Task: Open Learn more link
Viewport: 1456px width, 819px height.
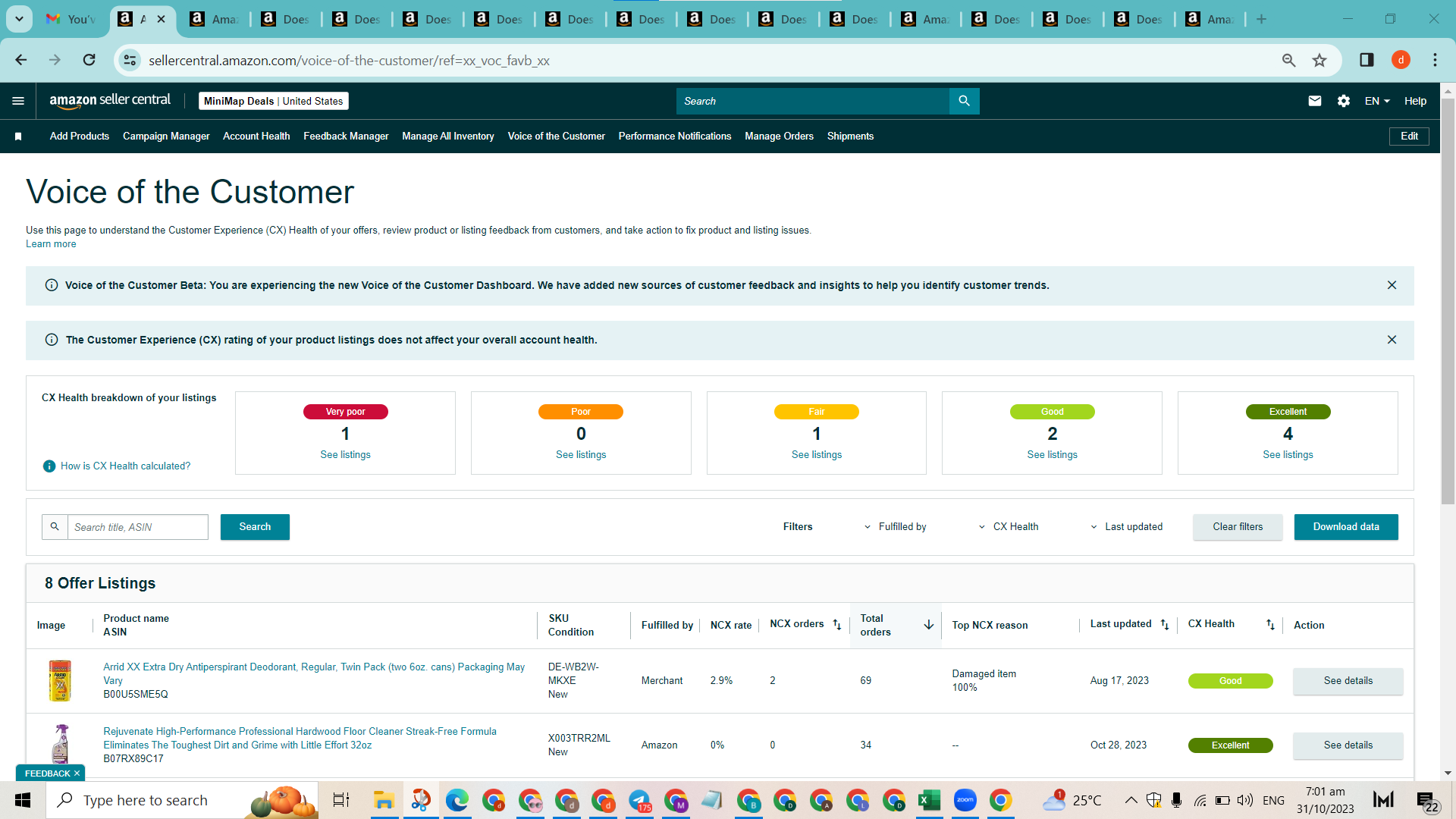Action: coord(51,244)
